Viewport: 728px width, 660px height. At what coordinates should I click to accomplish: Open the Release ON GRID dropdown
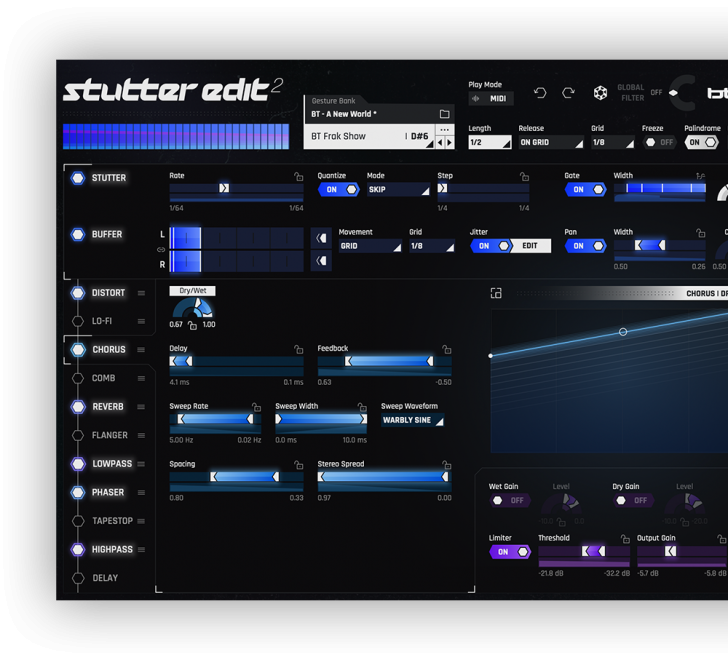(x=551, y=142)
